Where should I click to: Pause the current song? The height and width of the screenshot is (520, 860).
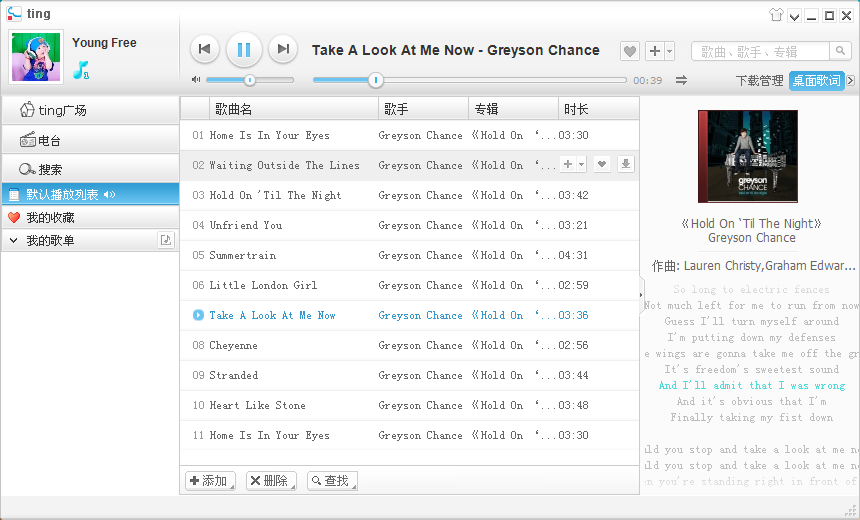click(x=244, y=50)
